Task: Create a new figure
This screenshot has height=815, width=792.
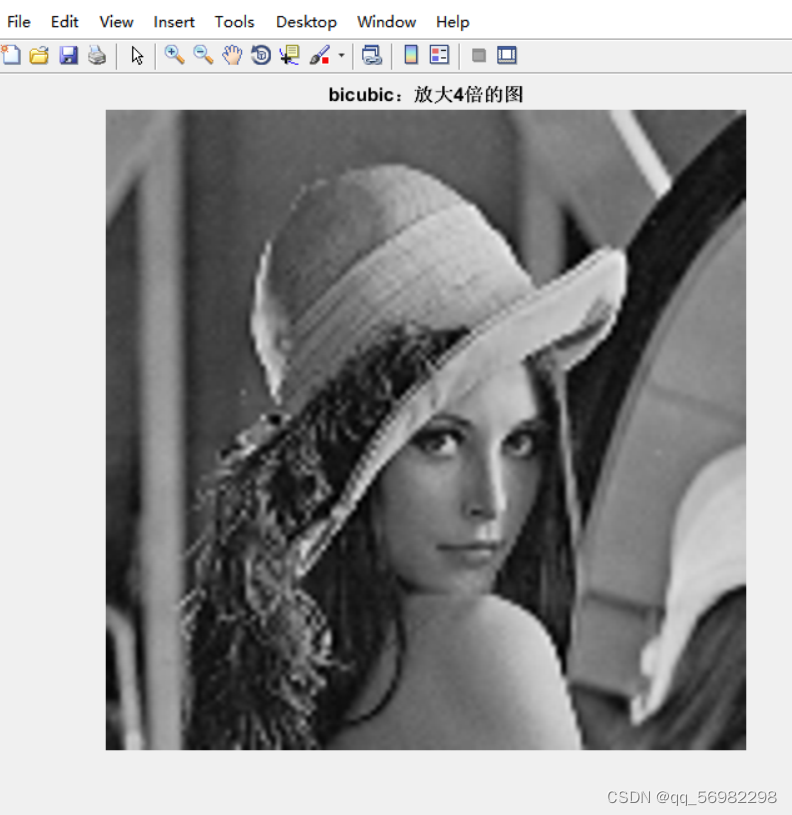Action: coord(11,55)
